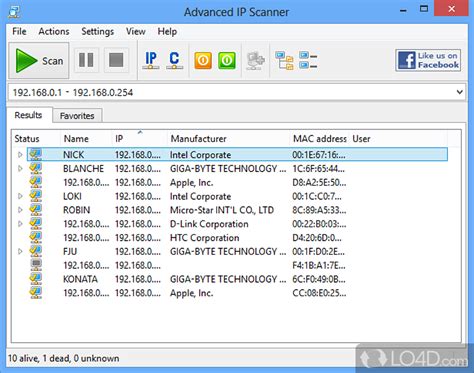The height and width of the screenshot is (373, 474).
Task: Click the greyed add computer icon
Action: coord(255,60)
